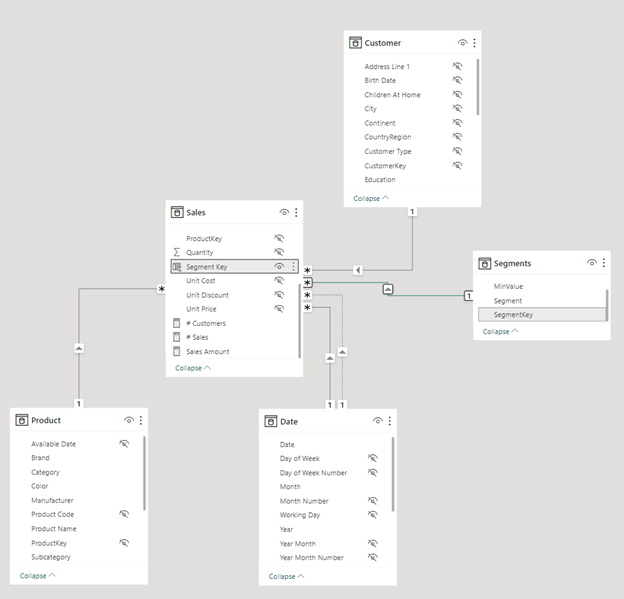Click the # Sales measure icon
The height and width of the screenshot is (599, 624).
click(x=177, y=337)
